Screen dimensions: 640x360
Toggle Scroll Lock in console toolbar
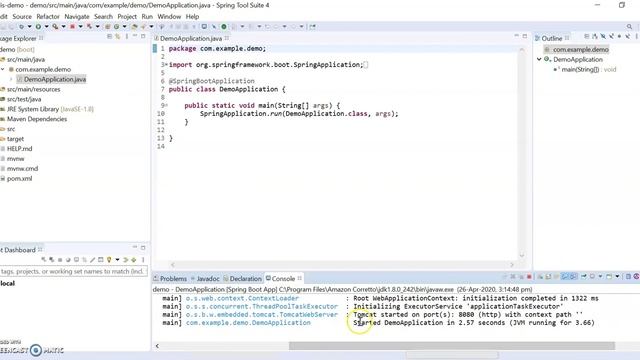pos(548,277)
